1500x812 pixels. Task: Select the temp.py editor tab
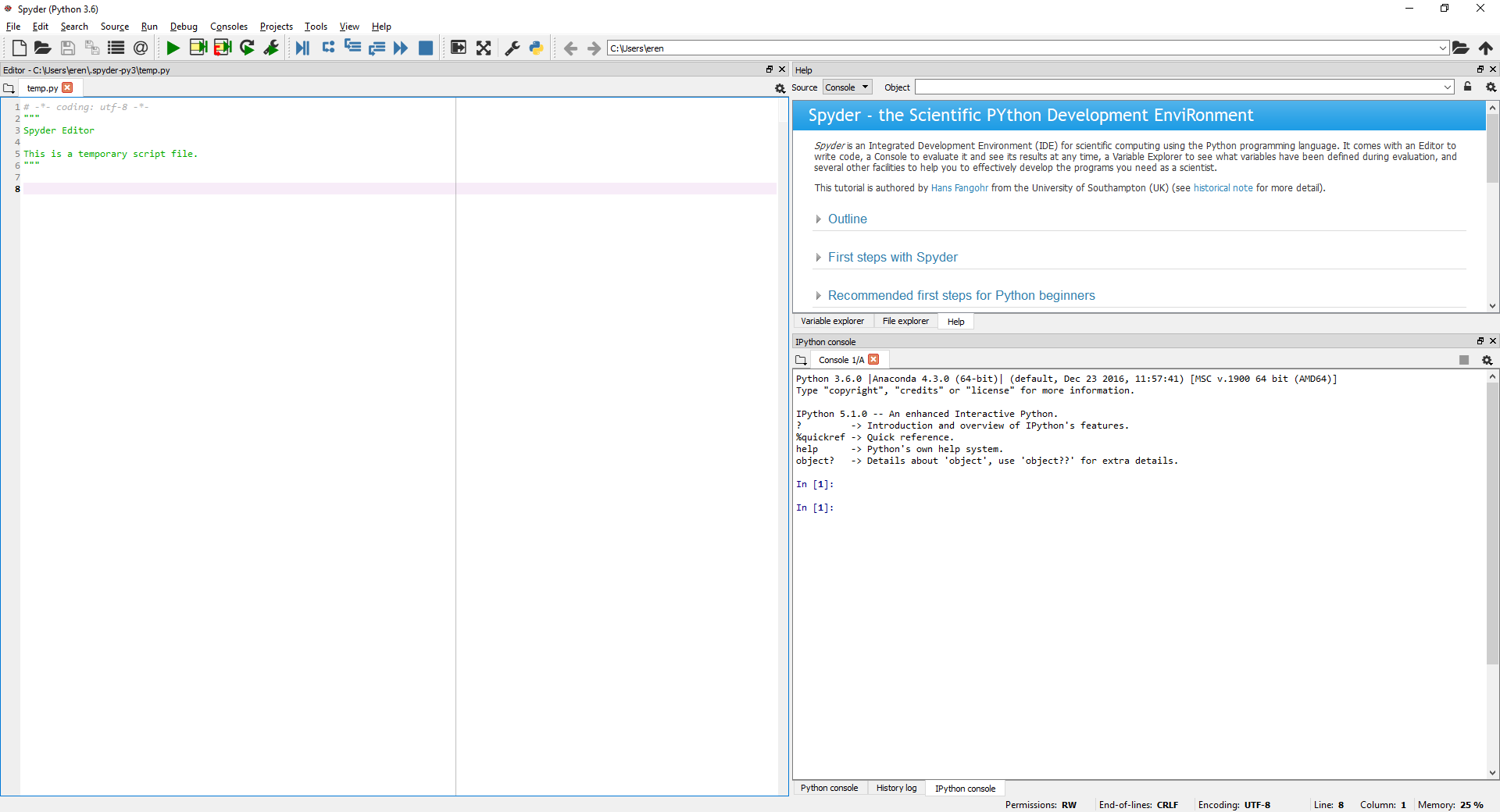click(42, 88)
